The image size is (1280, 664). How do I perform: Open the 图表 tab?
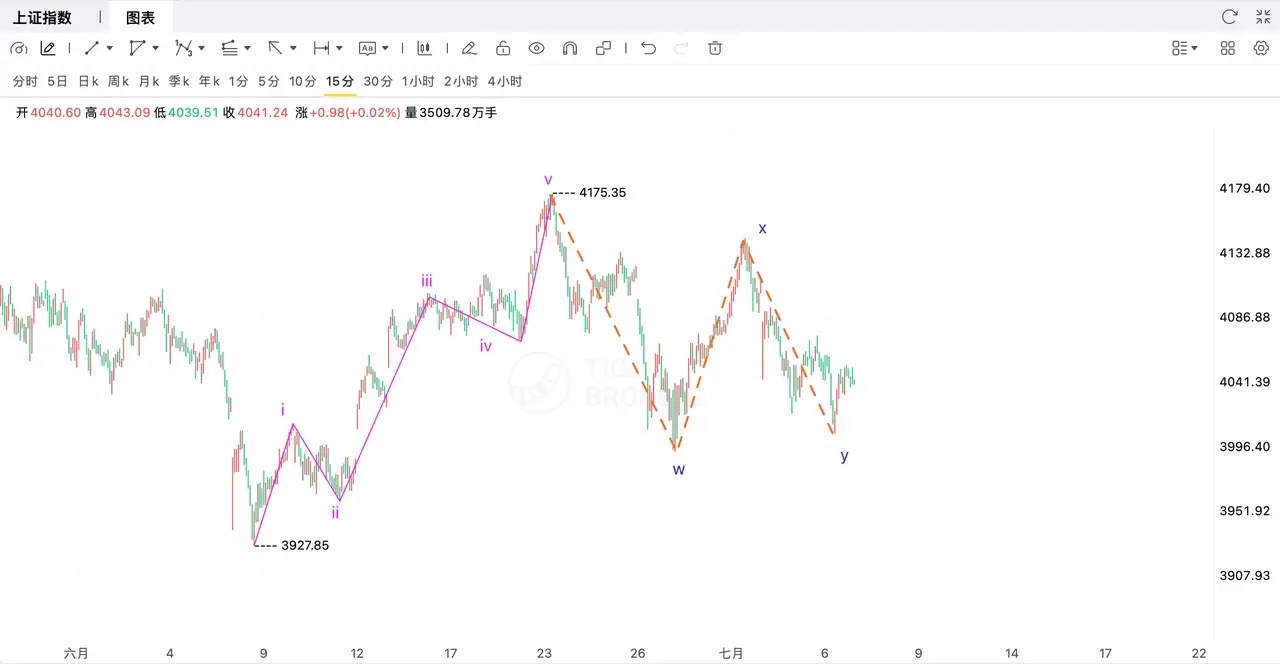click(141, 17)
